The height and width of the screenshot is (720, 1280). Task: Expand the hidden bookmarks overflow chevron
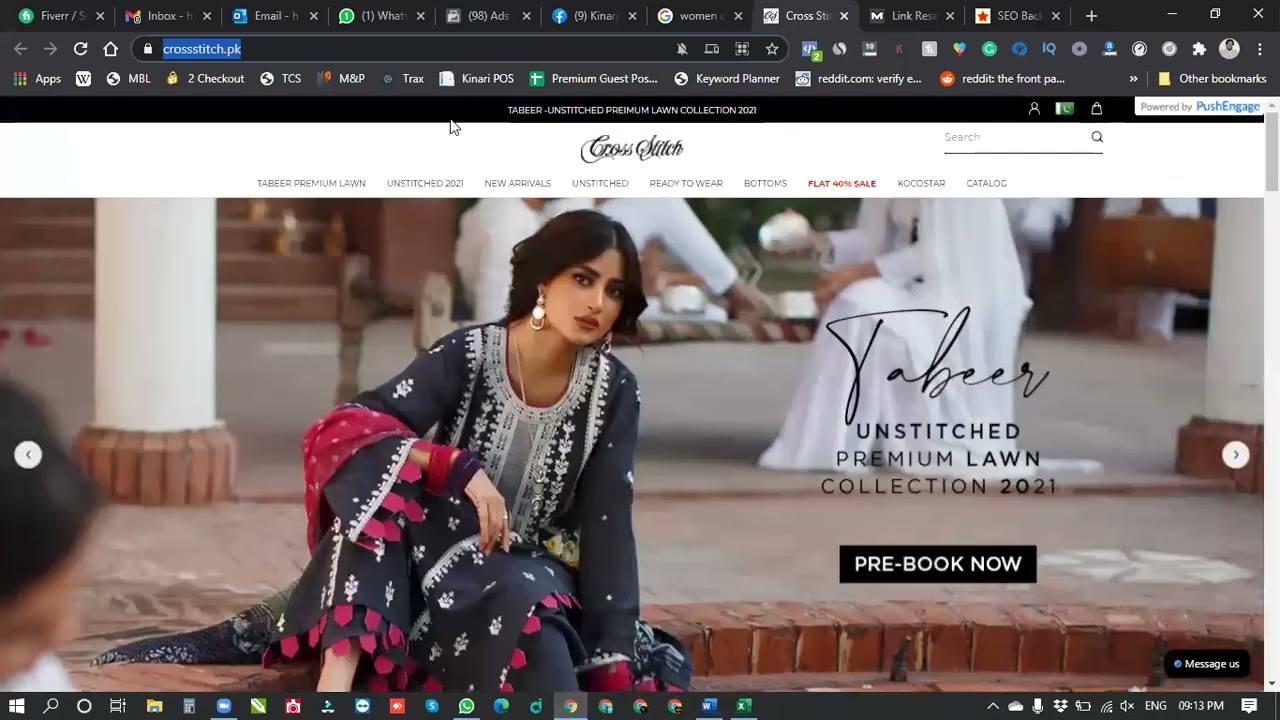click(1133, 79)
